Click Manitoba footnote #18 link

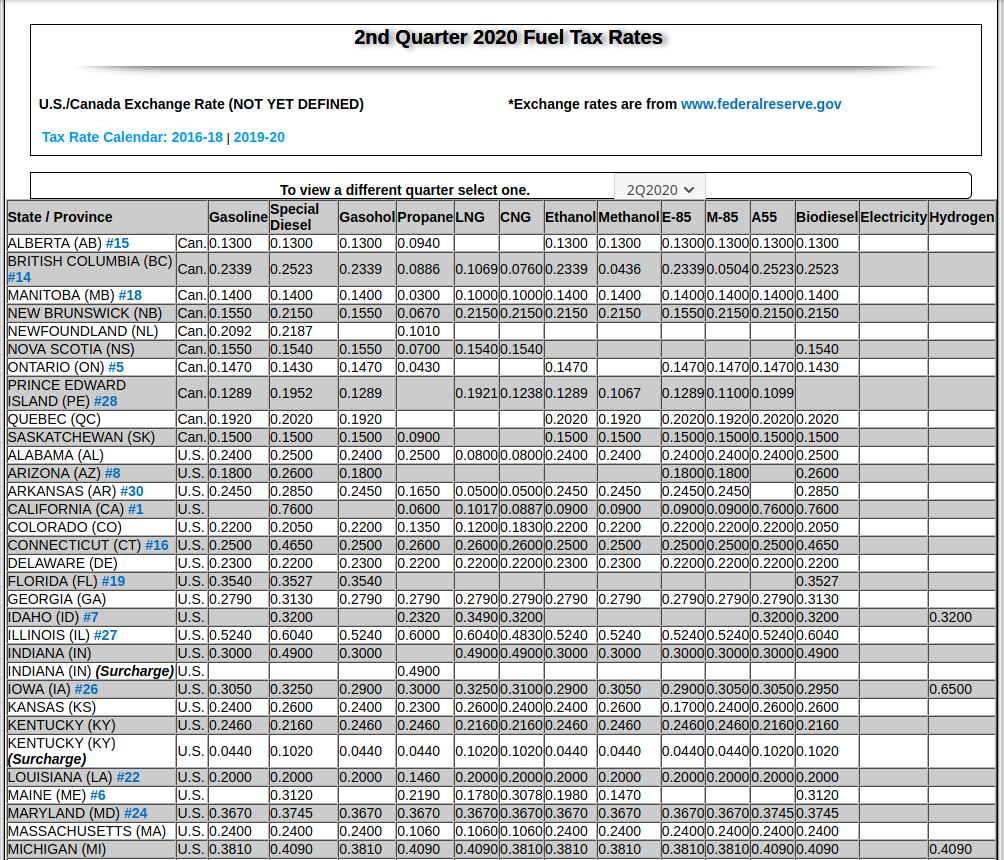coord(130,295)
